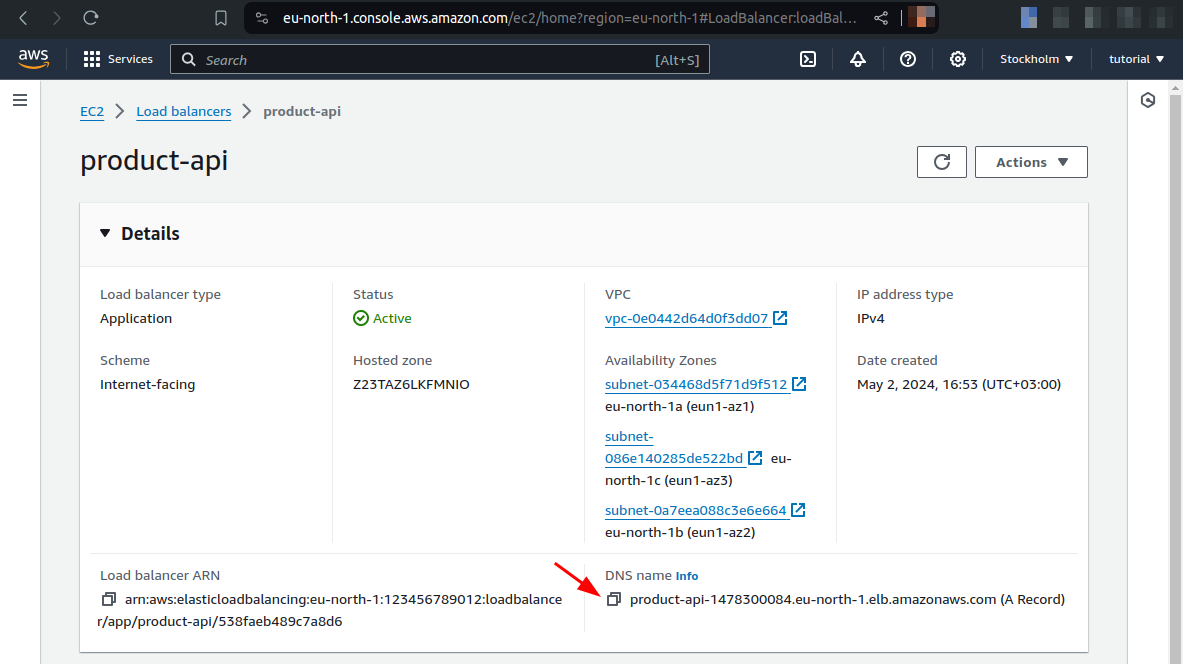Image resolution: width=1183 pixels, height=664 pixels.
Task: Click the browser profile avatar icon
Action: click(921, 17)
